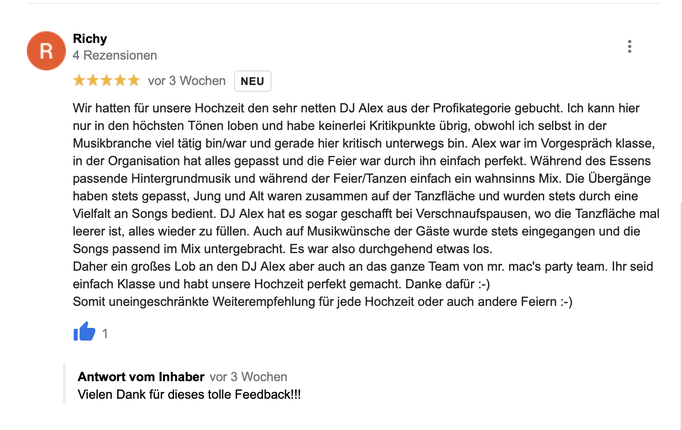Click the third star of the rating

click(106, 80)
